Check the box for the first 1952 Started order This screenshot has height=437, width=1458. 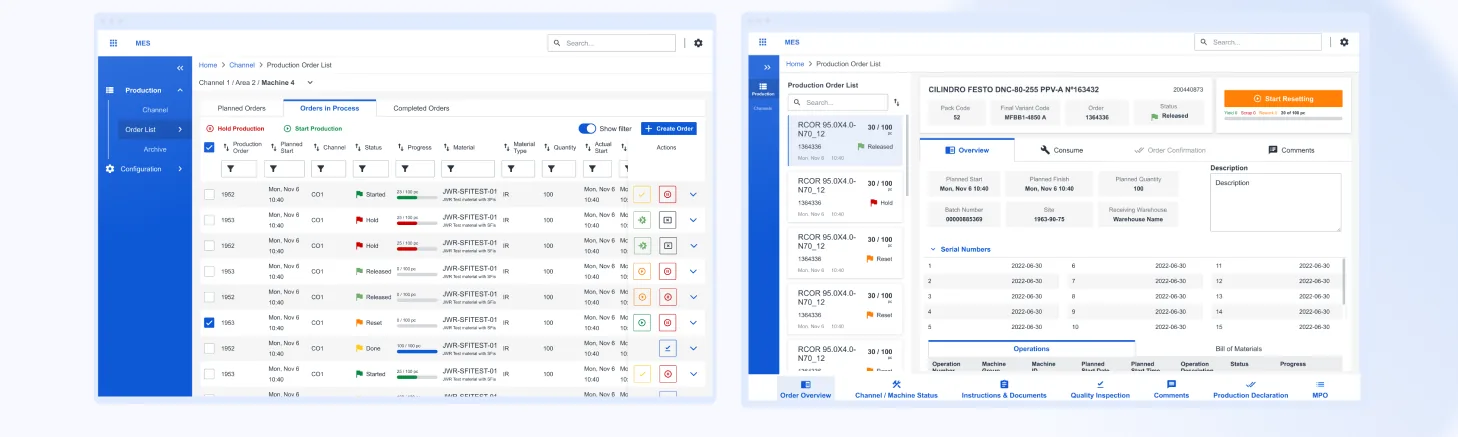[209, 194]
